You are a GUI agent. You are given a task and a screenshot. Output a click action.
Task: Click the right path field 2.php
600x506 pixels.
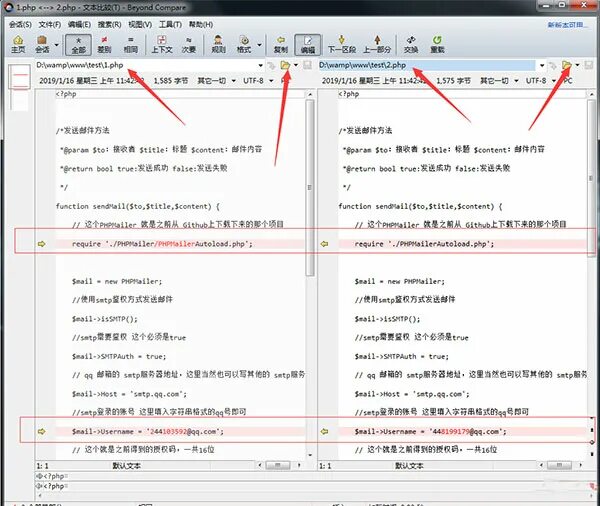[x=426, y=65]
